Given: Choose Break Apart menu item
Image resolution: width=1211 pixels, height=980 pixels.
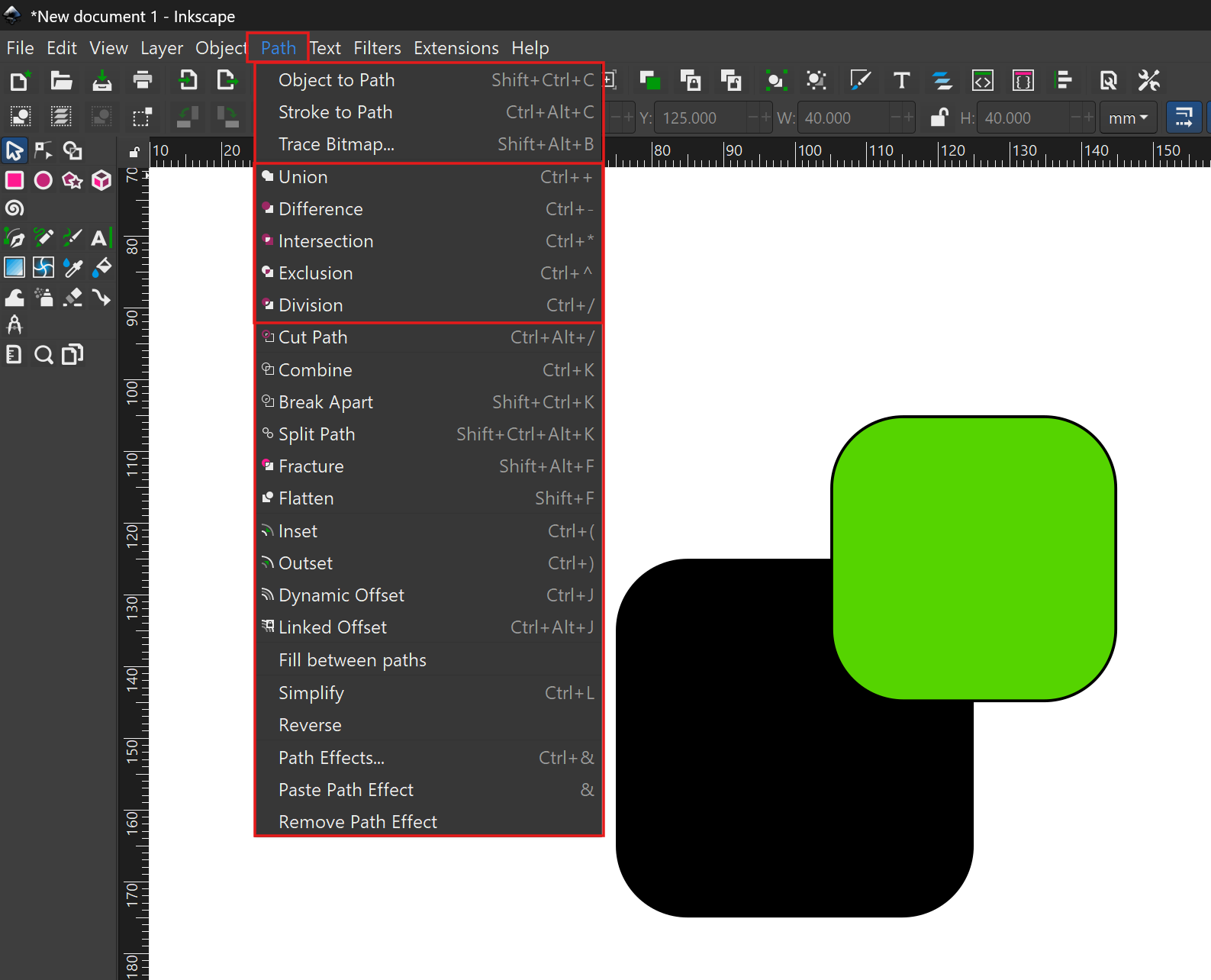Looking at the screenshot, I should tap(429, 402).
